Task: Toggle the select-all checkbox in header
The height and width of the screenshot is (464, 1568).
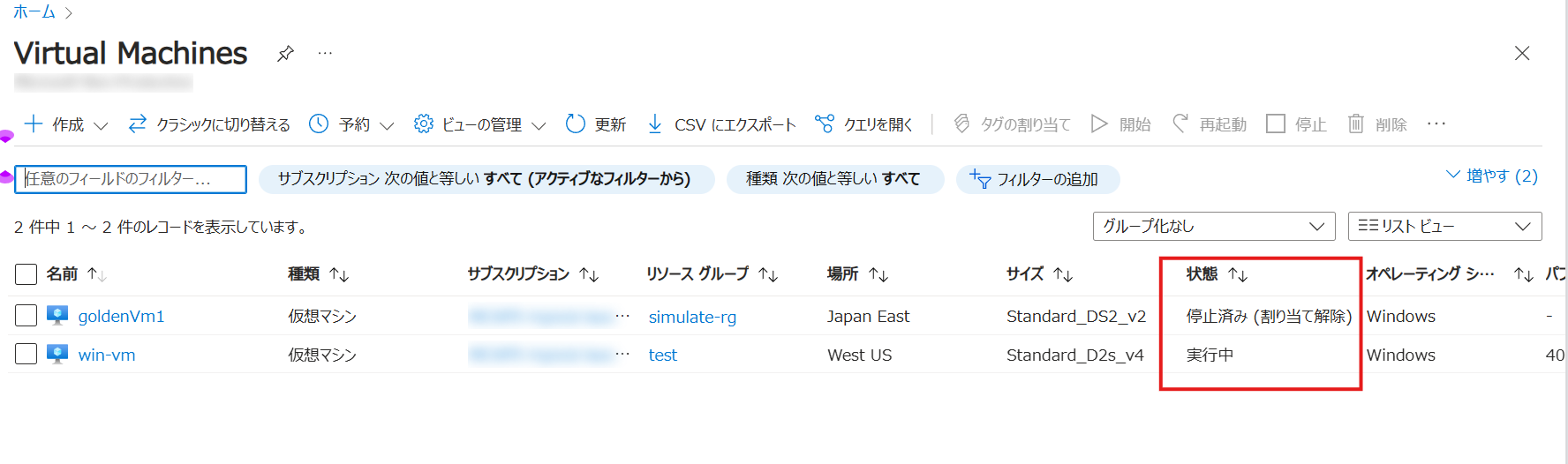Action: point(26,274)
